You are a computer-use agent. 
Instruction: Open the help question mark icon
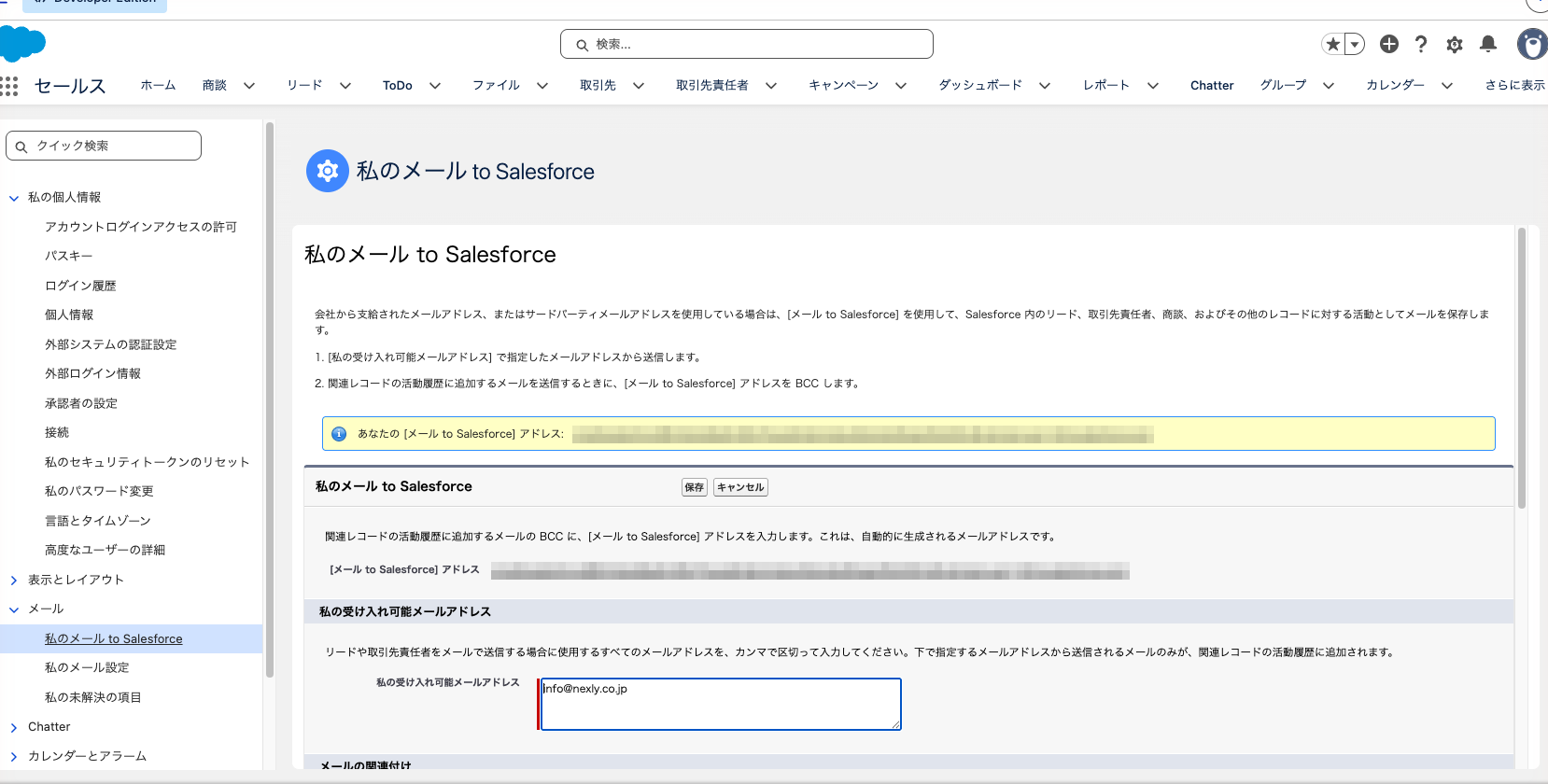1421,44
